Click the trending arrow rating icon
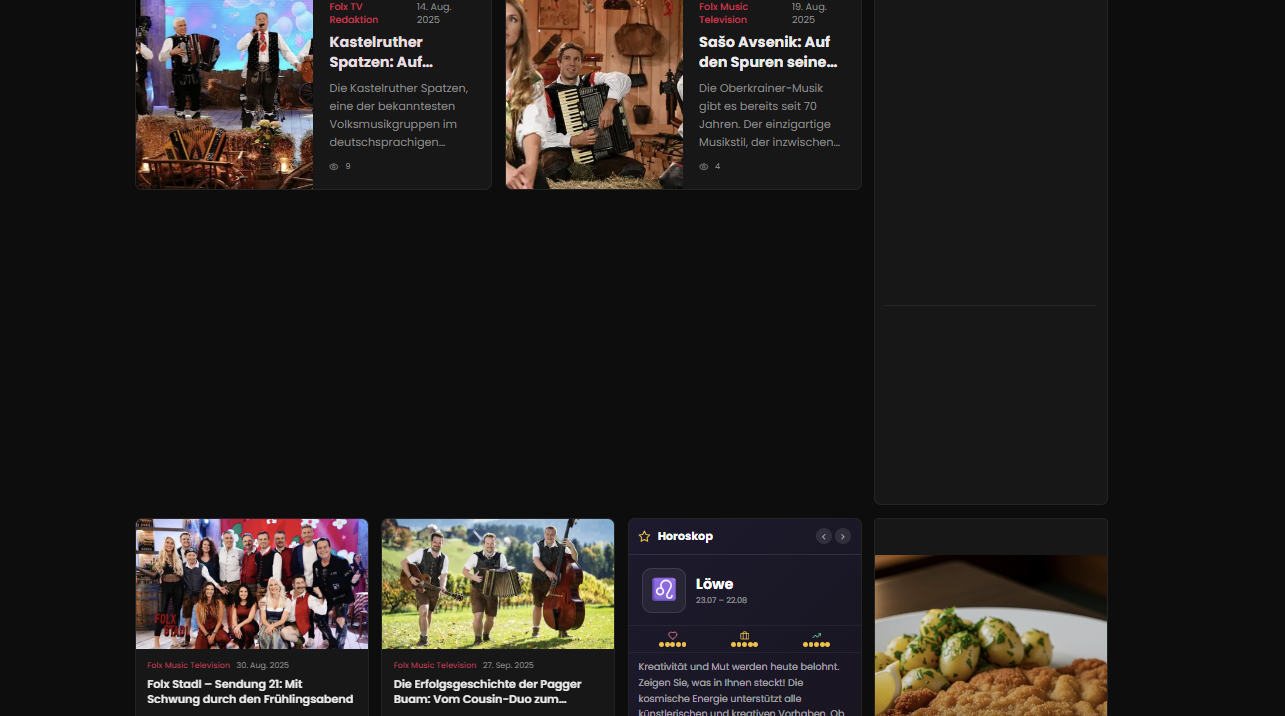 [x=816, y=635]
